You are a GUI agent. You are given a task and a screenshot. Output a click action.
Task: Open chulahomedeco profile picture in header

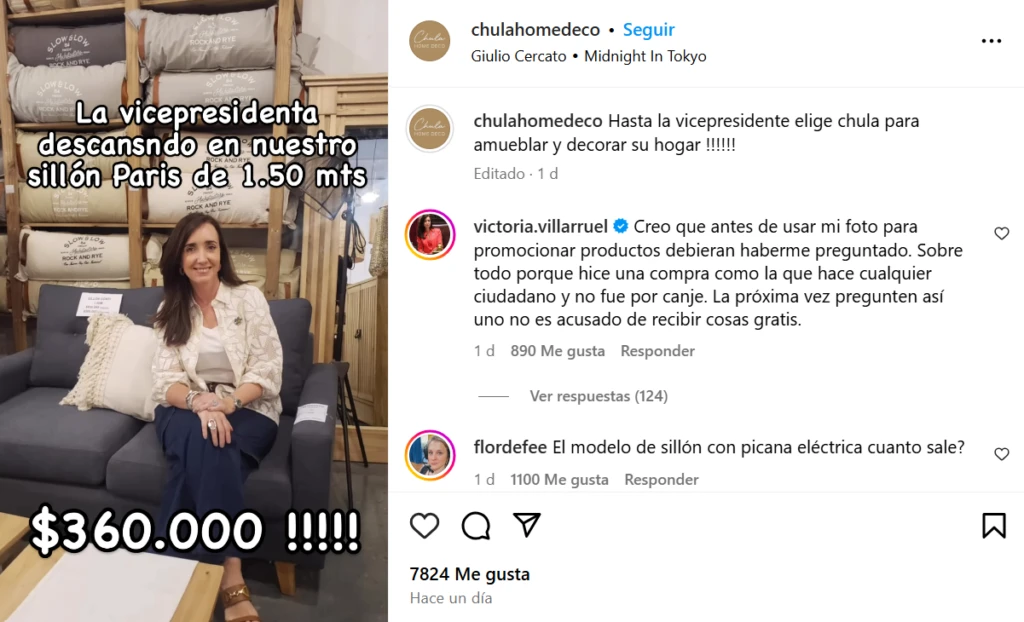pos(430,41)
